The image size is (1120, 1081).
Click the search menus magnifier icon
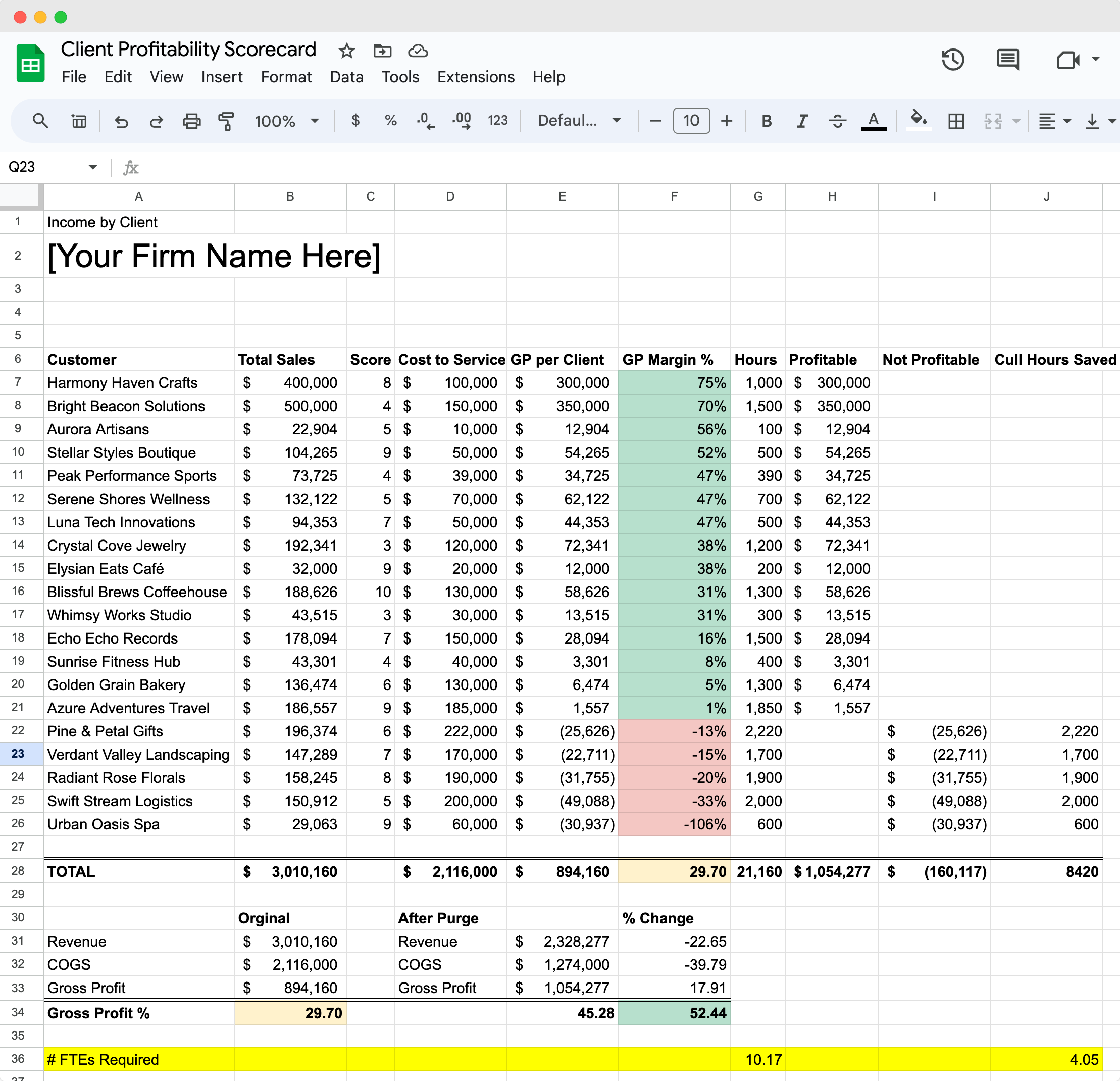click(40, 121)
